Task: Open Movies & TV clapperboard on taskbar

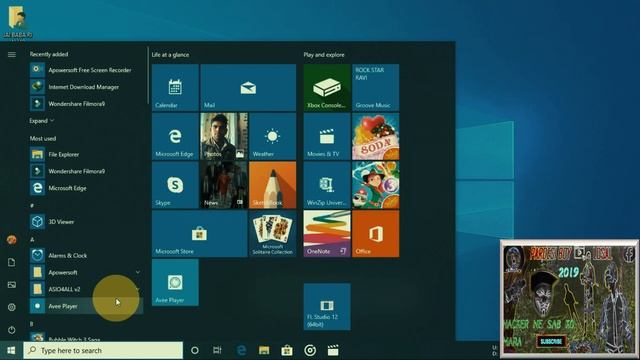Action: coord(333,350)
